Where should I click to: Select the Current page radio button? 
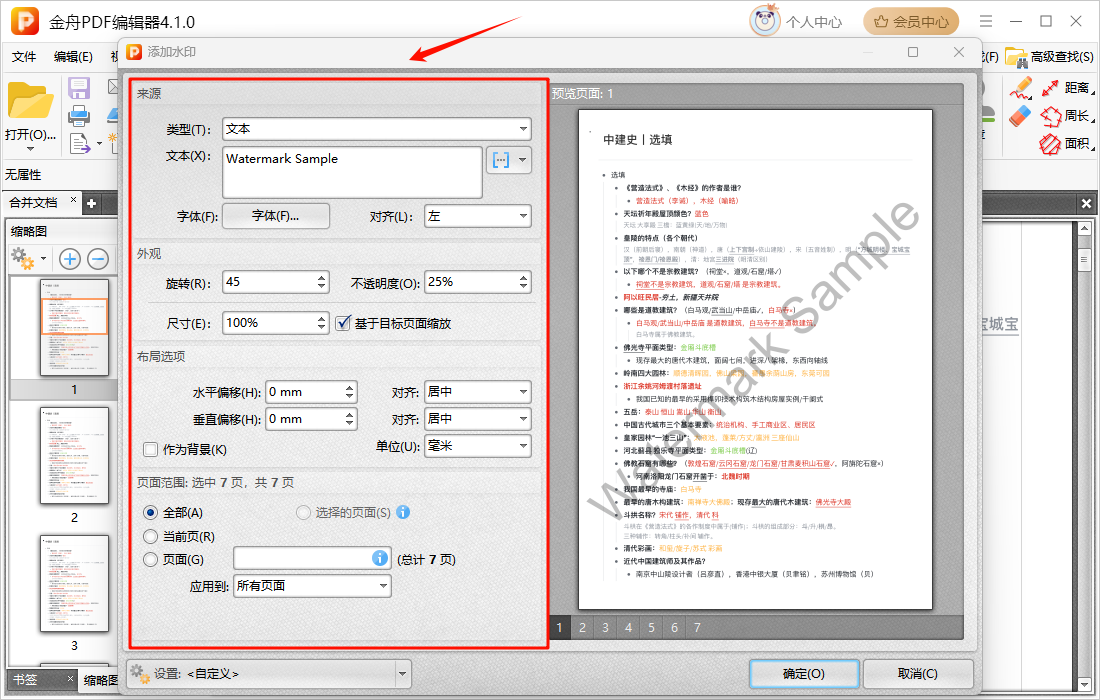click(150, 537)
